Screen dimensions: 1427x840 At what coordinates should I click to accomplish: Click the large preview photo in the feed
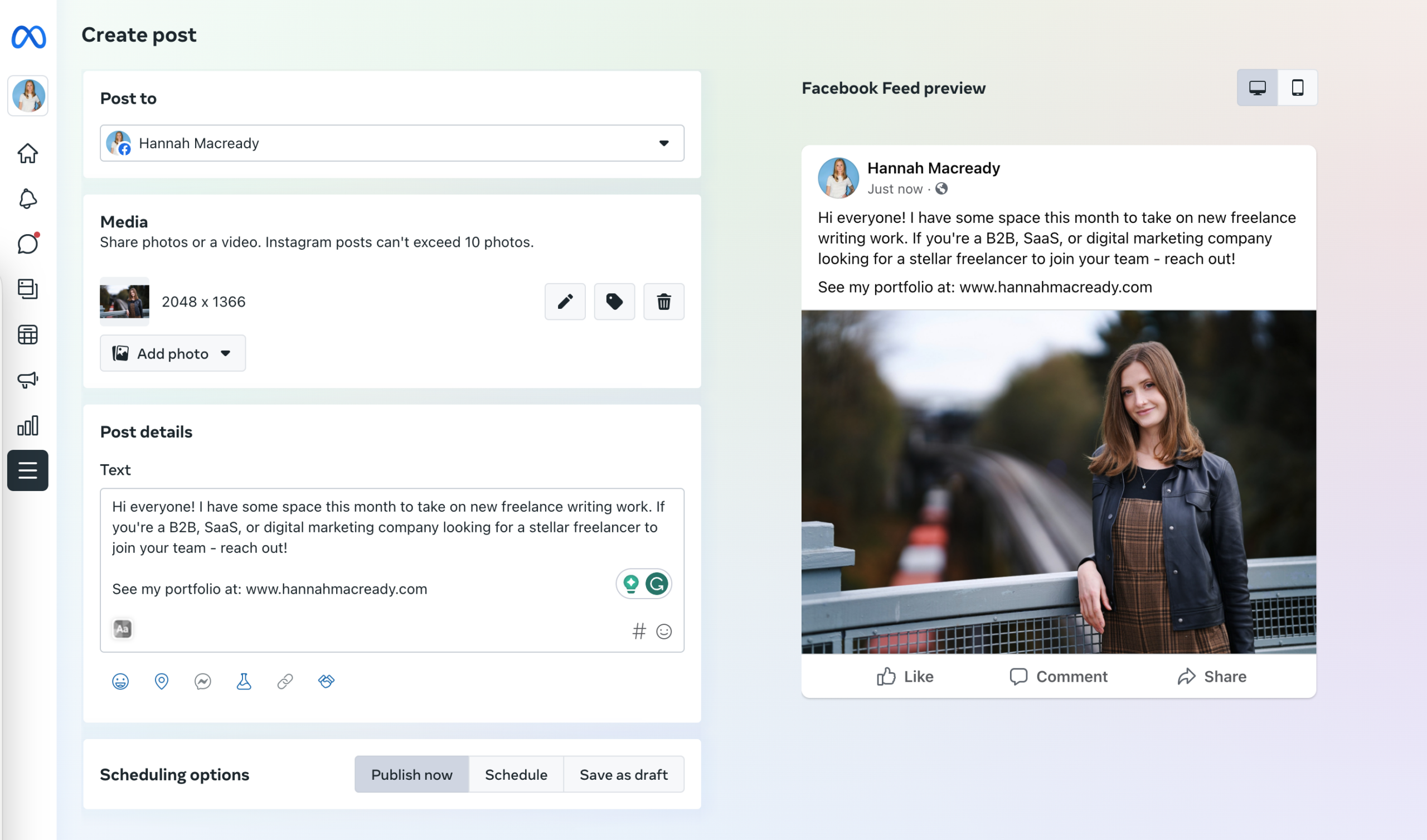1059,482
